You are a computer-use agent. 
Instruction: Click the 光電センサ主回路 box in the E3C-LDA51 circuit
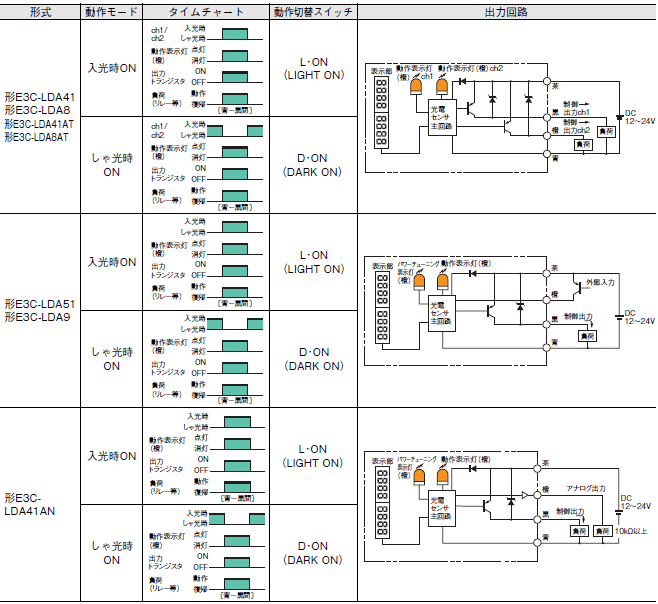pyautogui.click(x=442, y=314)
